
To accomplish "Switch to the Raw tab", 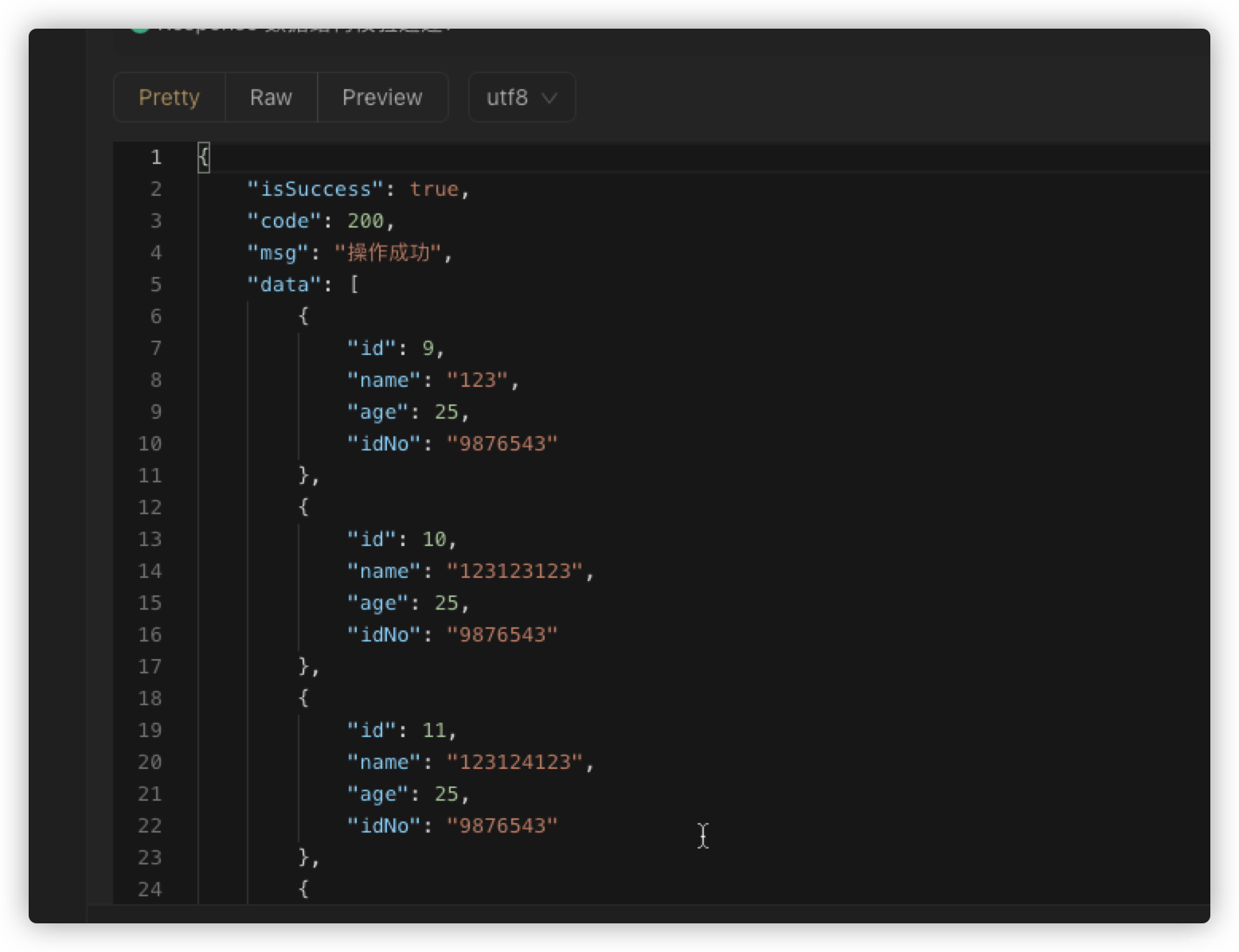I will 272,97.
